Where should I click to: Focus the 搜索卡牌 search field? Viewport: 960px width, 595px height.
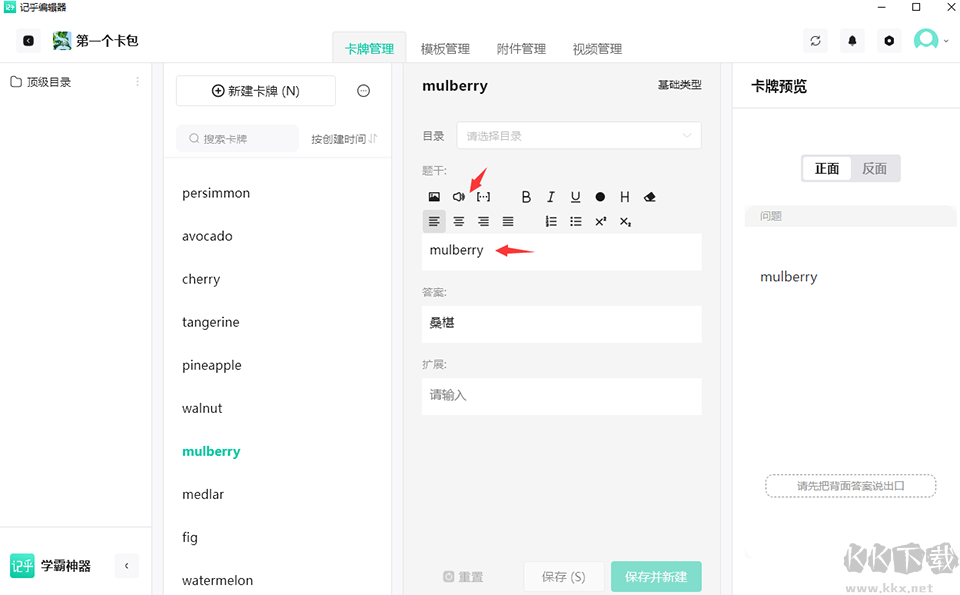238,139
